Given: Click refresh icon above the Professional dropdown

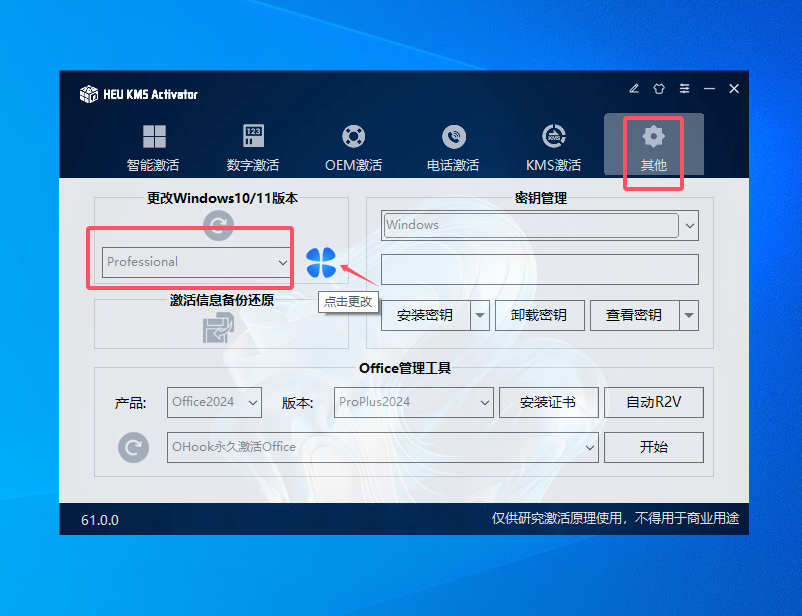Looking at the screenshot, I should coord(218,226).
